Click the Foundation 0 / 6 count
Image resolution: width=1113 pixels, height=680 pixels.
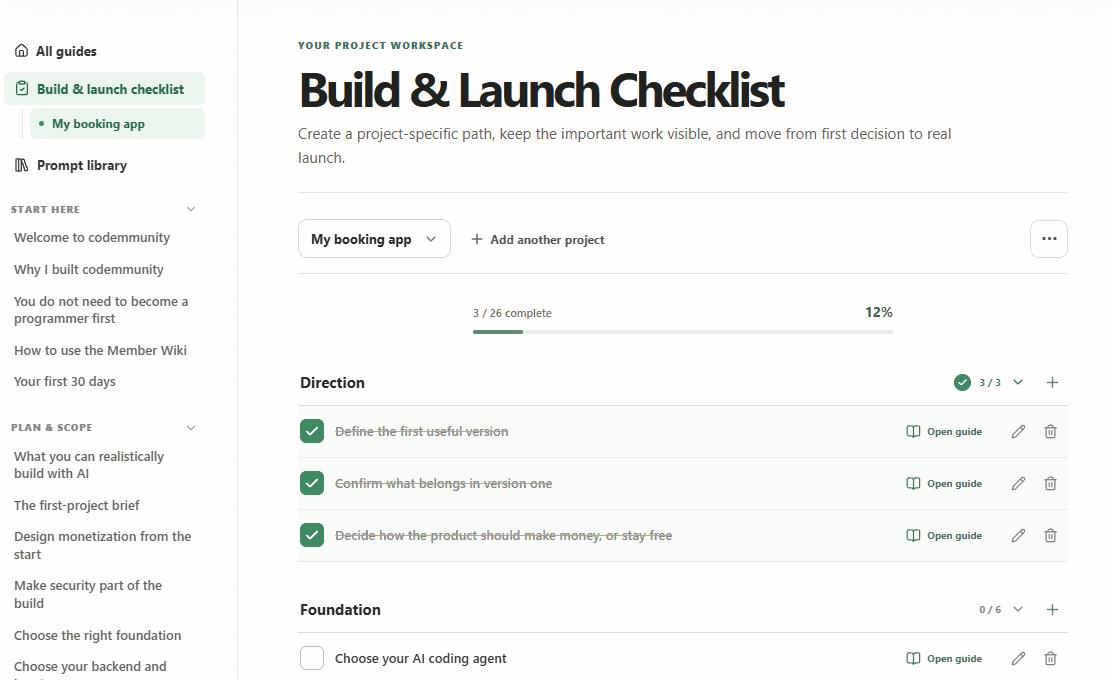tap(990, 610)
